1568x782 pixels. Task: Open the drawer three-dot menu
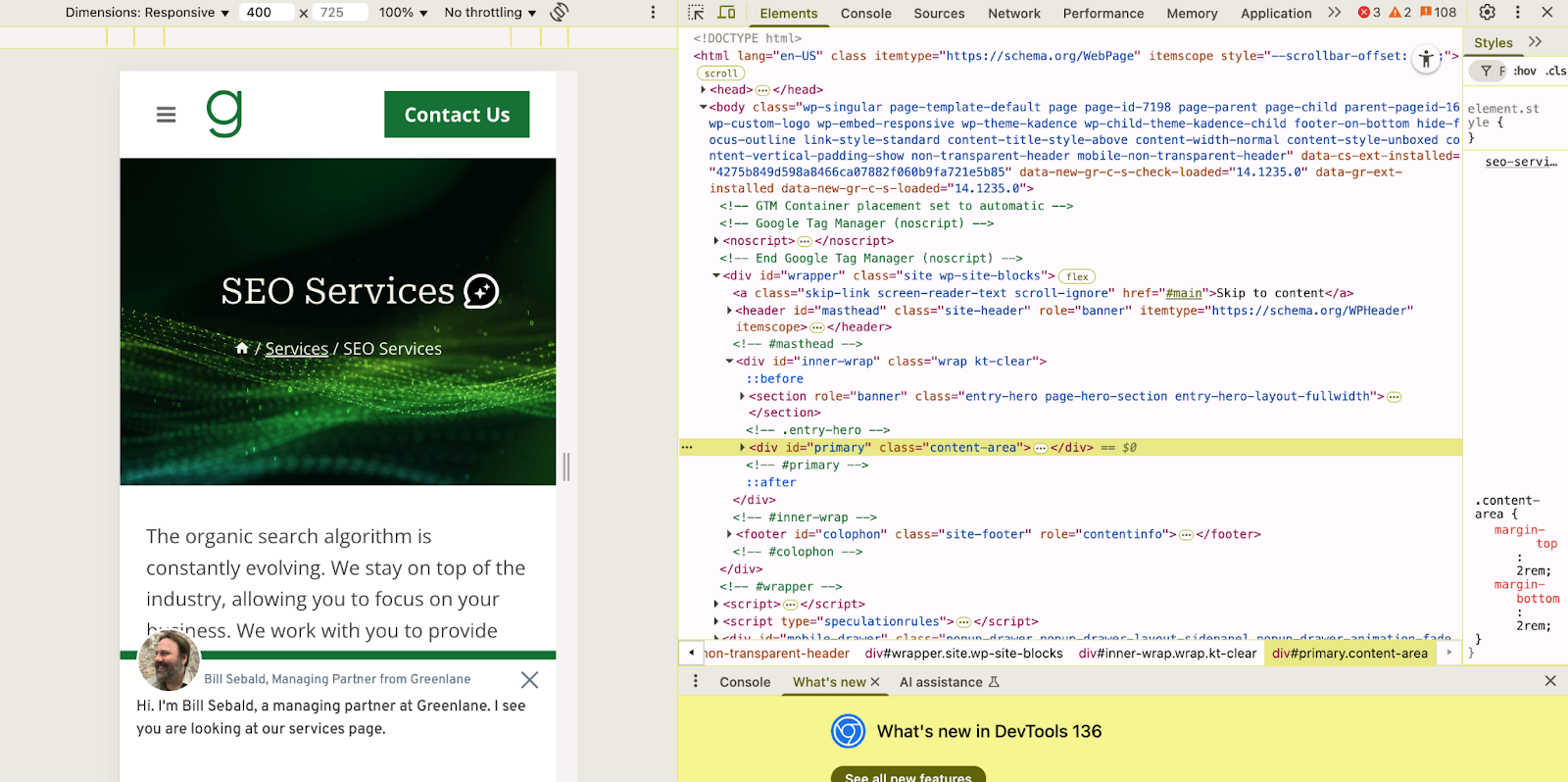[696, 681]
